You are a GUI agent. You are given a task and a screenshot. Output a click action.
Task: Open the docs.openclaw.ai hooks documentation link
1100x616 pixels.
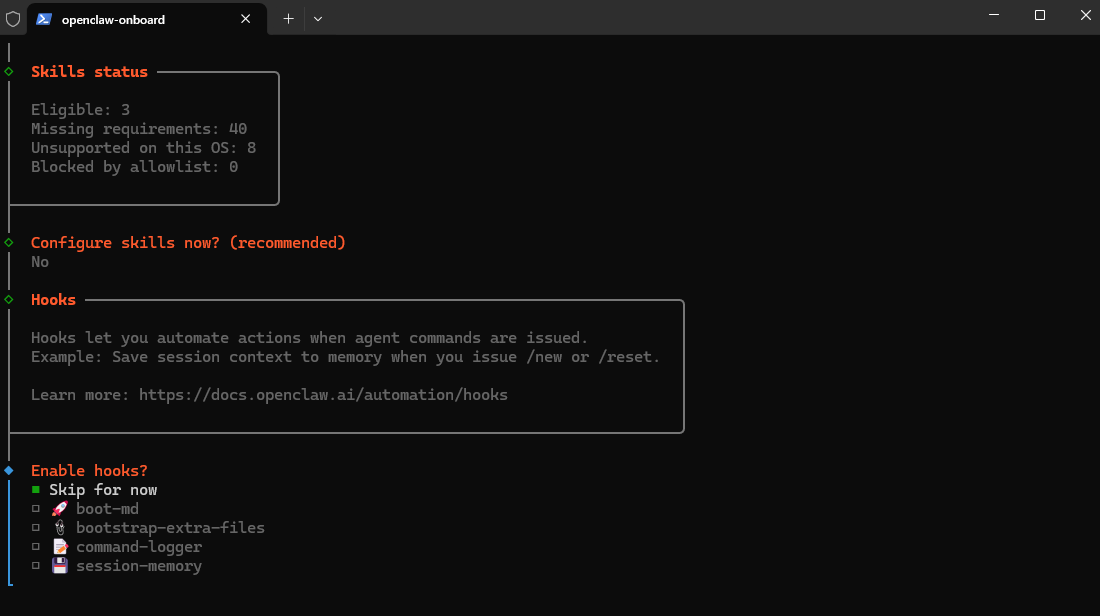(x=323, y=395)
